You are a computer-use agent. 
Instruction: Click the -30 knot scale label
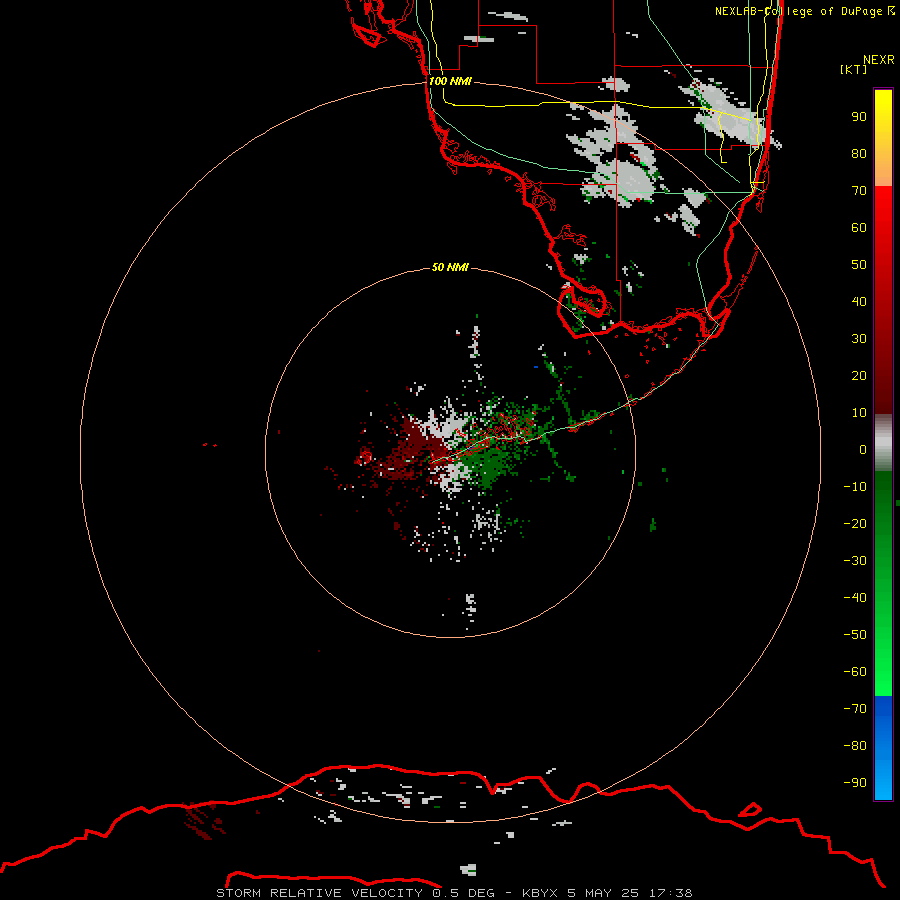coord(855,561)
